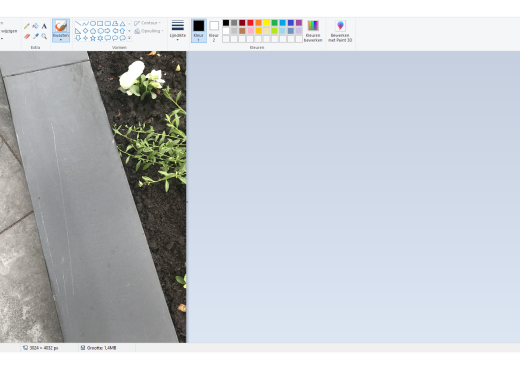Pick the red color swatch

point(250,23)
